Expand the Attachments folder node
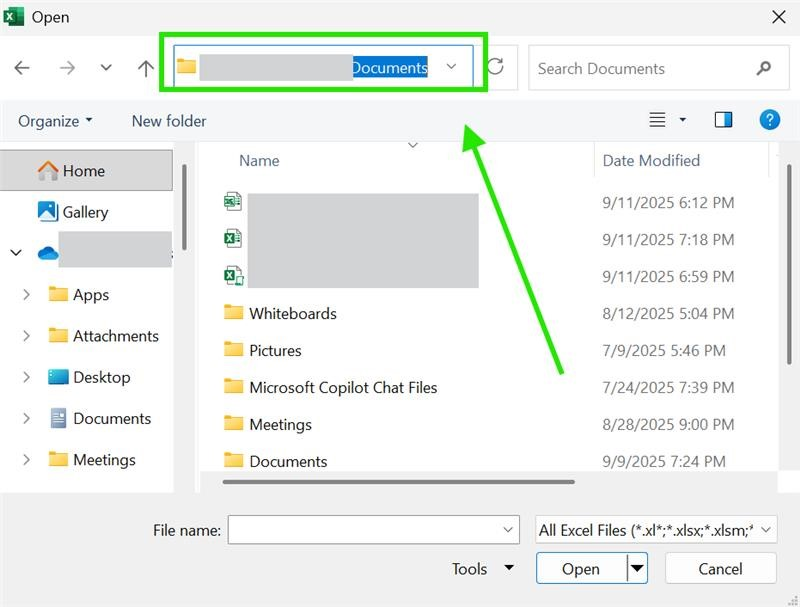This screenshot has width=800, height=607. pyautogui.click(x=27, y=336)
